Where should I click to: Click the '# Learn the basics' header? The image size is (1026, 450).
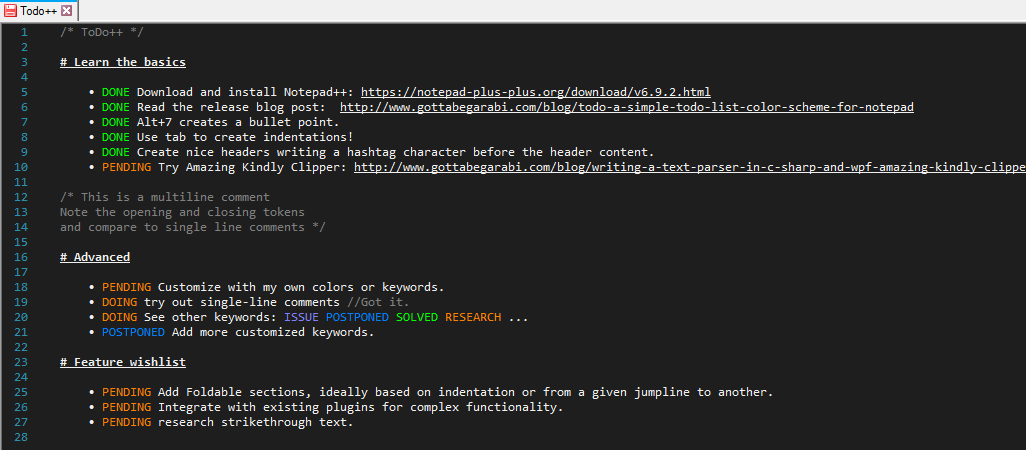(x=123, y=62)
